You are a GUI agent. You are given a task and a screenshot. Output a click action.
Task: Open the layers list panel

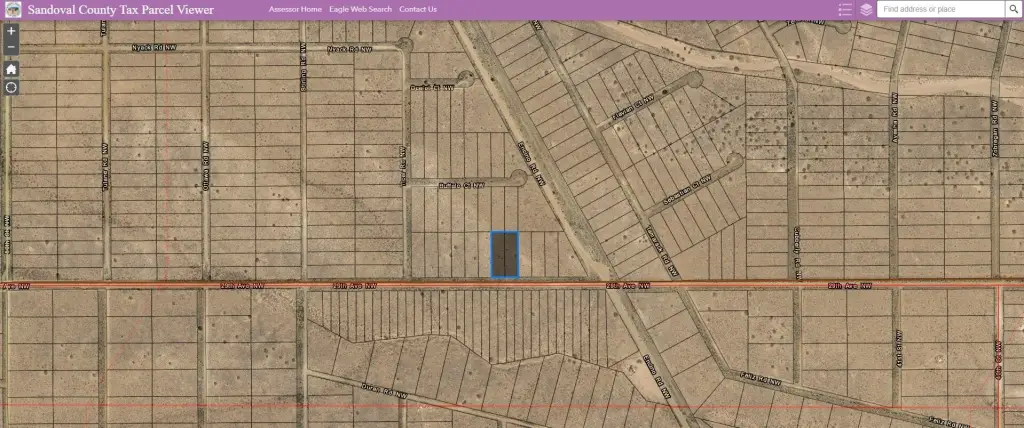point(866,9)
